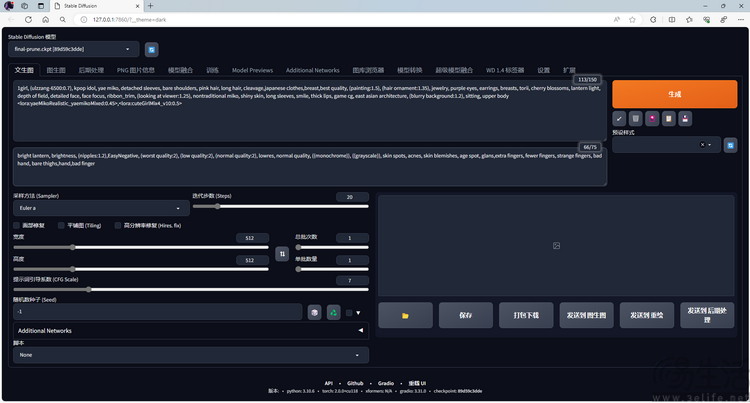The height and width of the screenshot is (403, 750).
Task: Click the 打包下载 zip download button
Action: coord(526,316)
